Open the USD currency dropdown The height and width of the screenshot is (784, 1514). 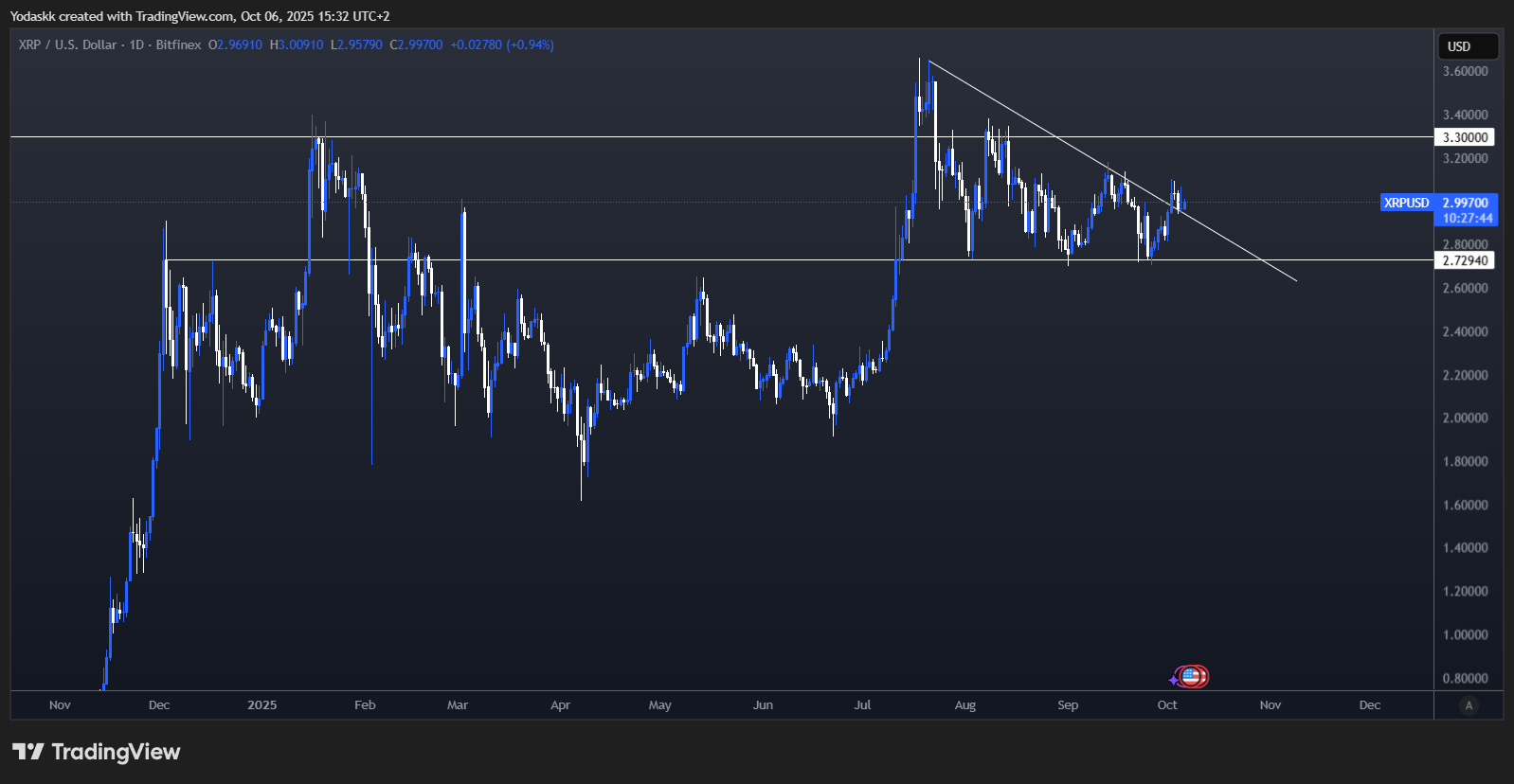(1467, 46)
